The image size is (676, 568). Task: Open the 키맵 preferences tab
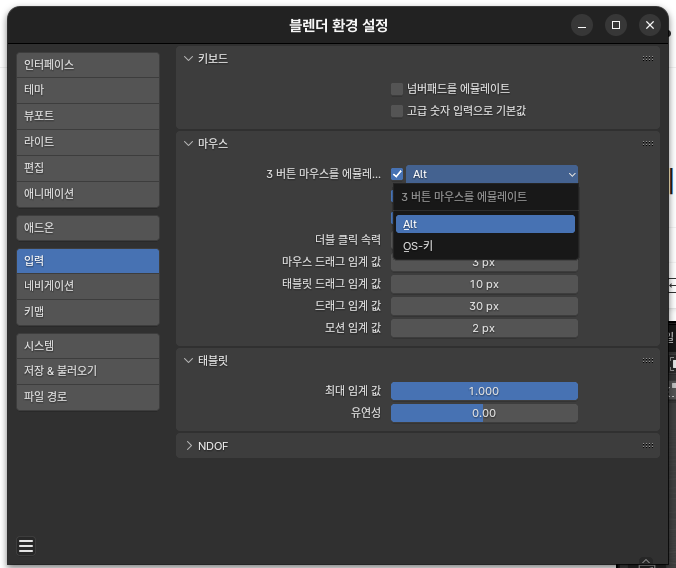(x=88, y=312)
